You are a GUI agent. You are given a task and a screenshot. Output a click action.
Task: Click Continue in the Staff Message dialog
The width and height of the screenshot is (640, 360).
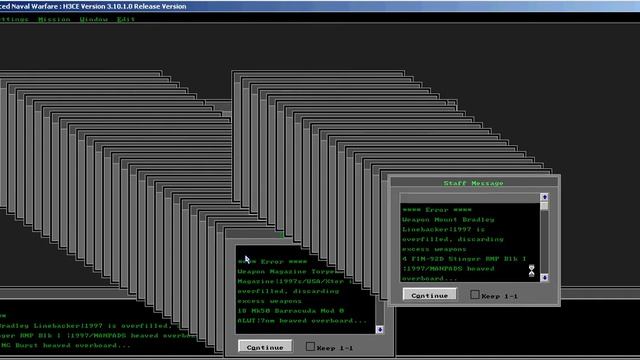tap(429, 295)
